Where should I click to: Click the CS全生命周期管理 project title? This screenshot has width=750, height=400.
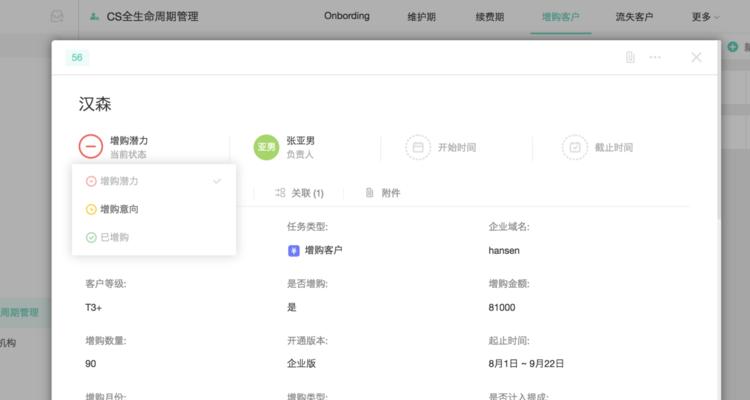153,16
